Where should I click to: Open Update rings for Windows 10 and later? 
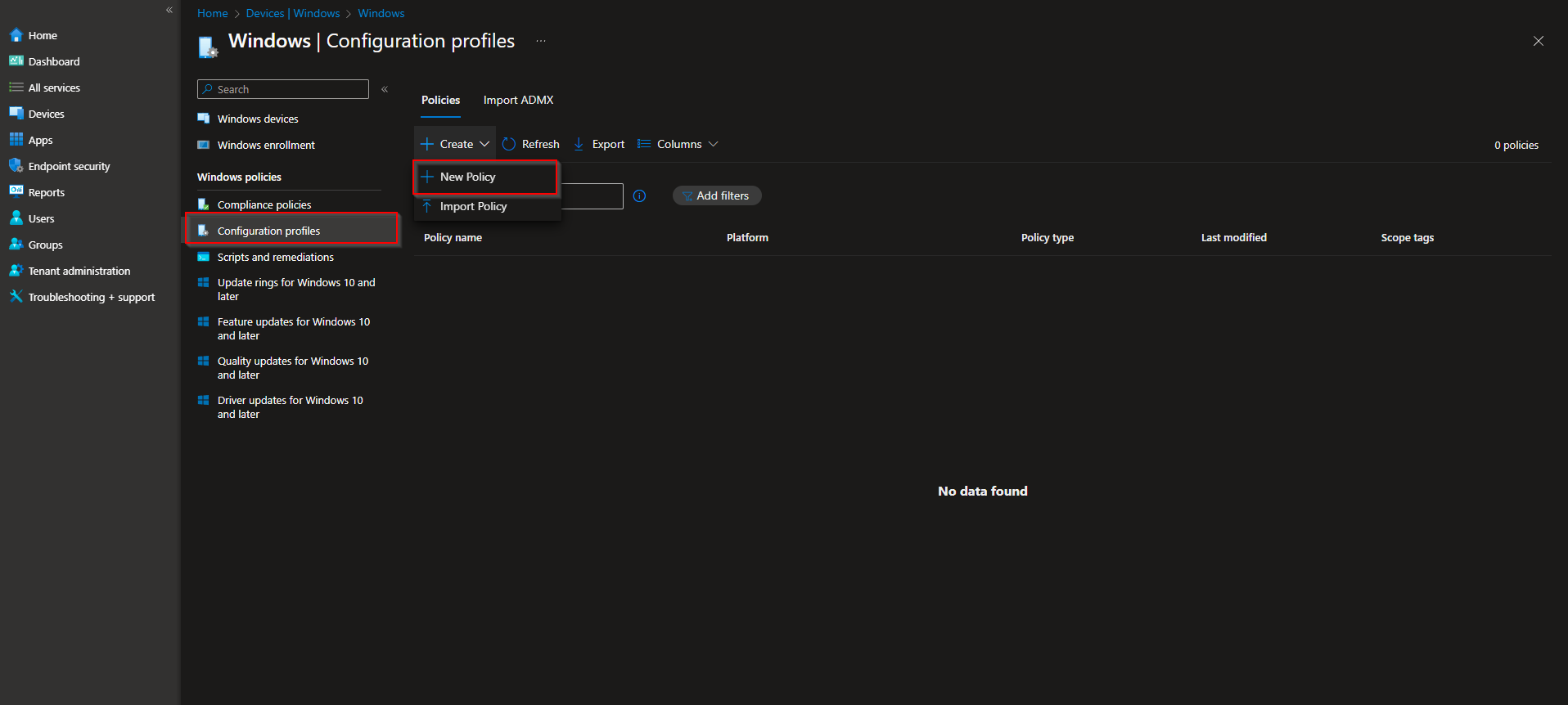point(296,290)
